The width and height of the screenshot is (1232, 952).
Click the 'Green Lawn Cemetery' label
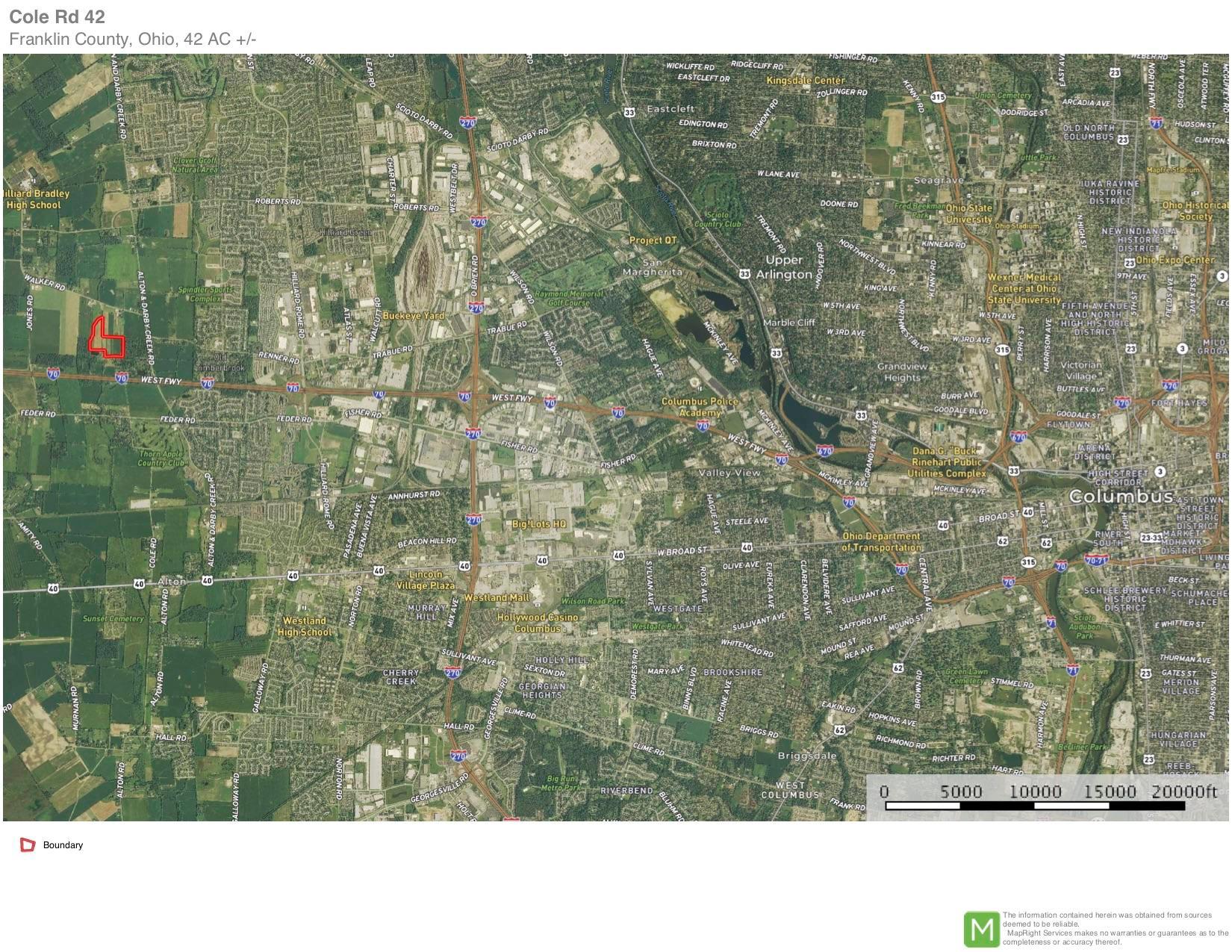click(x=965, y=676)
